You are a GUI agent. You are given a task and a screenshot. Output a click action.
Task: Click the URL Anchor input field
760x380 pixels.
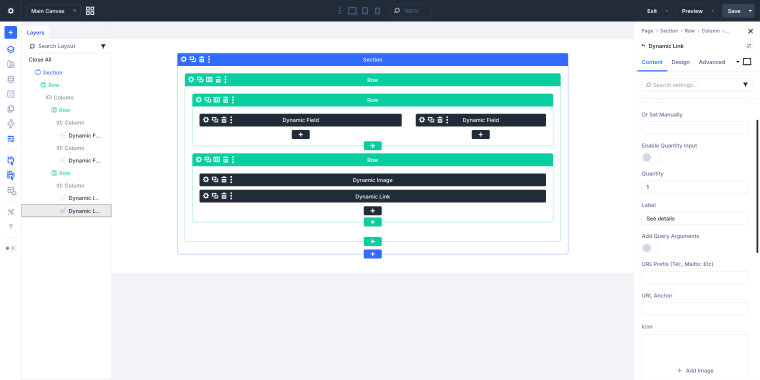tap(695, 309)
